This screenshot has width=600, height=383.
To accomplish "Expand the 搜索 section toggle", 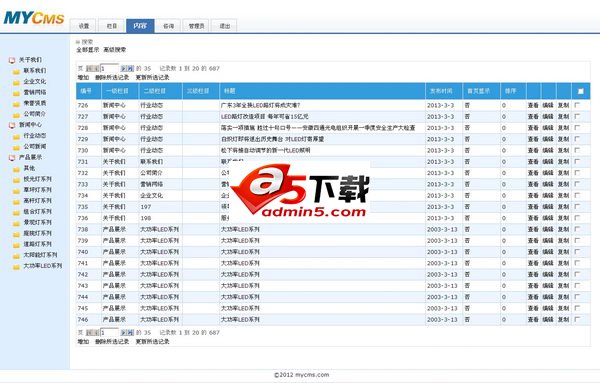I will (78, 42).
